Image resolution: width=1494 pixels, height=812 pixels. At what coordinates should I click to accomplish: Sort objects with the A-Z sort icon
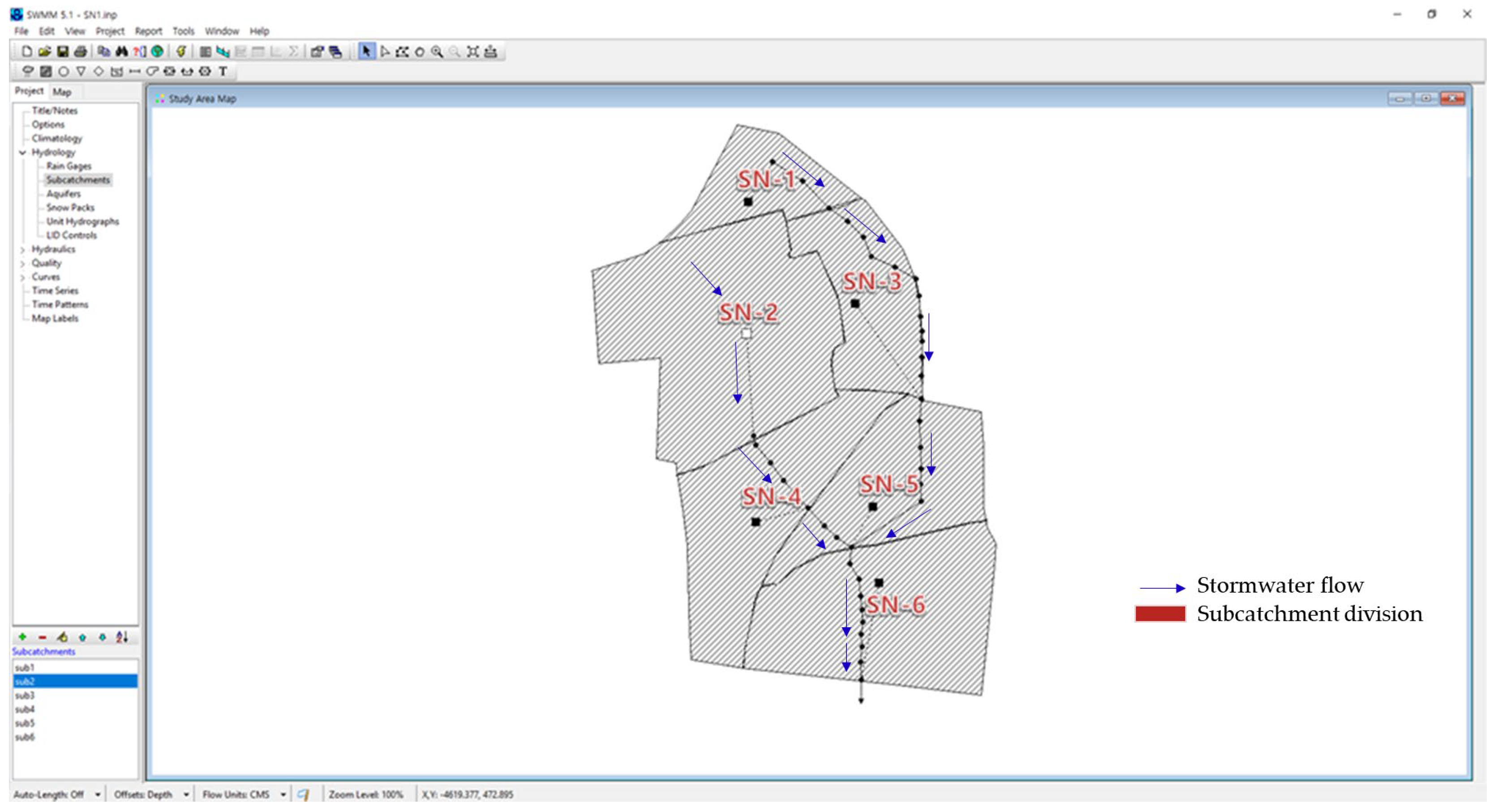pos(122,637)
